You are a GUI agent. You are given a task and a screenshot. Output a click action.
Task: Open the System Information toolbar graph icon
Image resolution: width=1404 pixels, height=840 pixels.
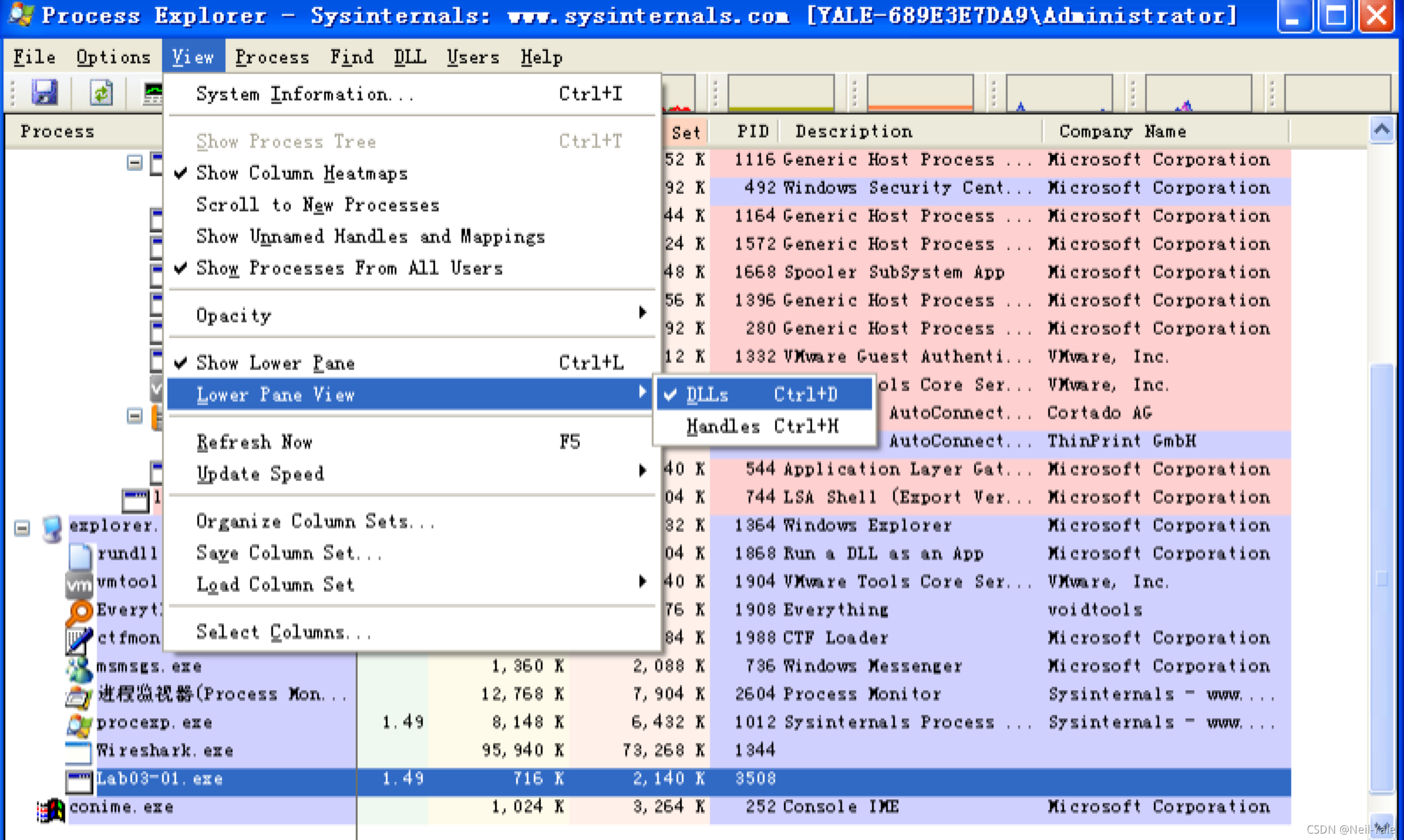point(152,93)
